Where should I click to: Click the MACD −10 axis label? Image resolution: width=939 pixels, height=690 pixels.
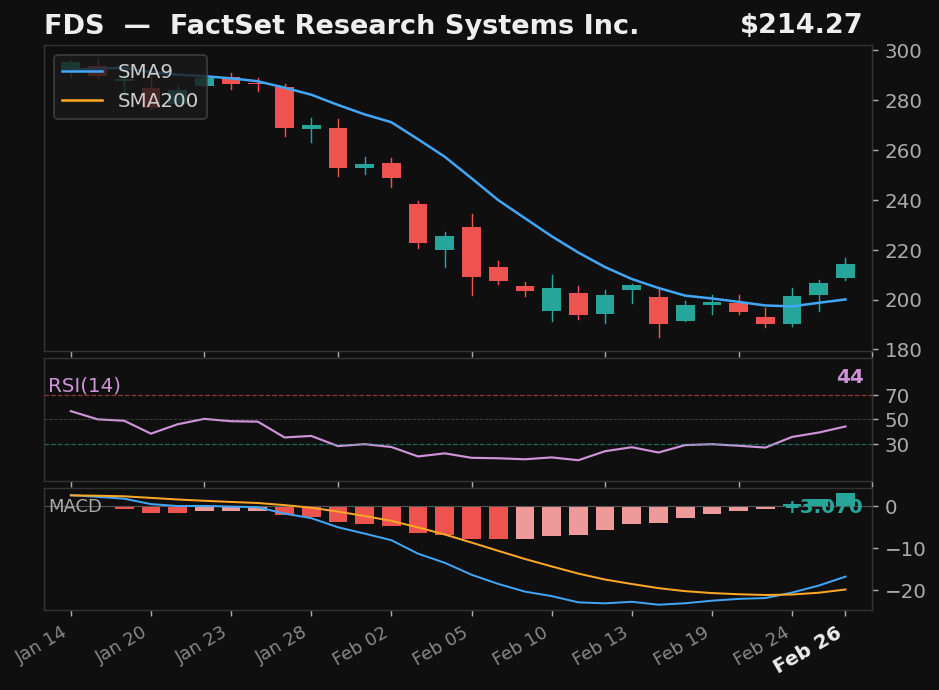(905, 549)
